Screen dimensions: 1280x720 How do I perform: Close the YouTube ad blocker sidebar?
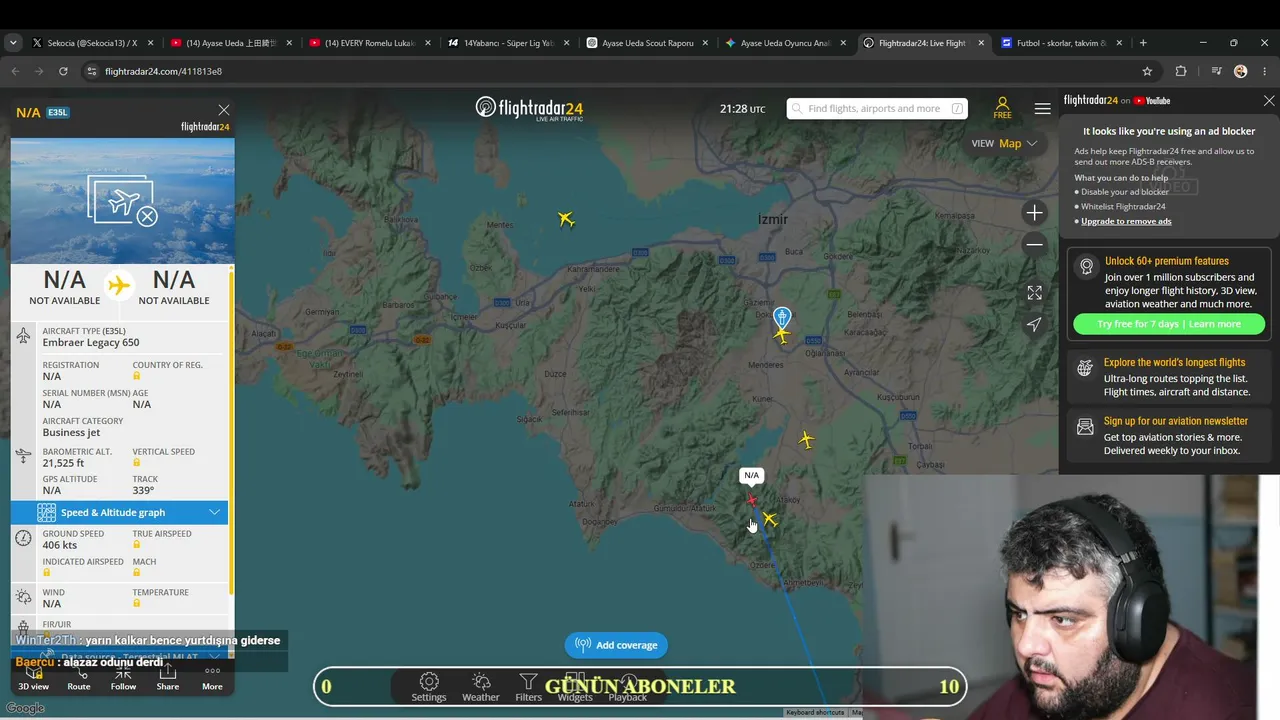point(1269,101)
